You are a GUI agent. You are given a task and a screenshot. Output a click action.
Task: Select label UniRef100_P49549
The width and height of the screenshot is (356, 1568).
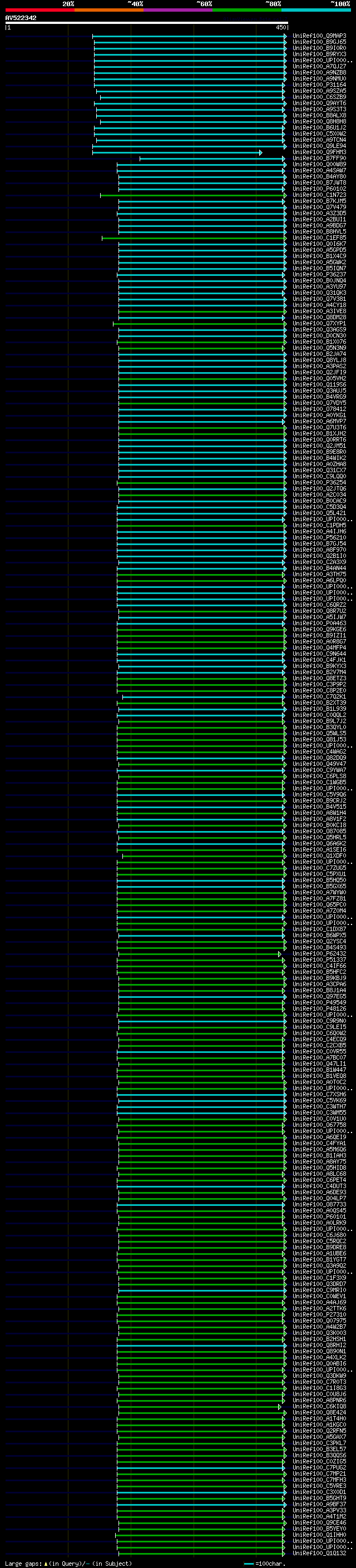[x=319, y=1002]
